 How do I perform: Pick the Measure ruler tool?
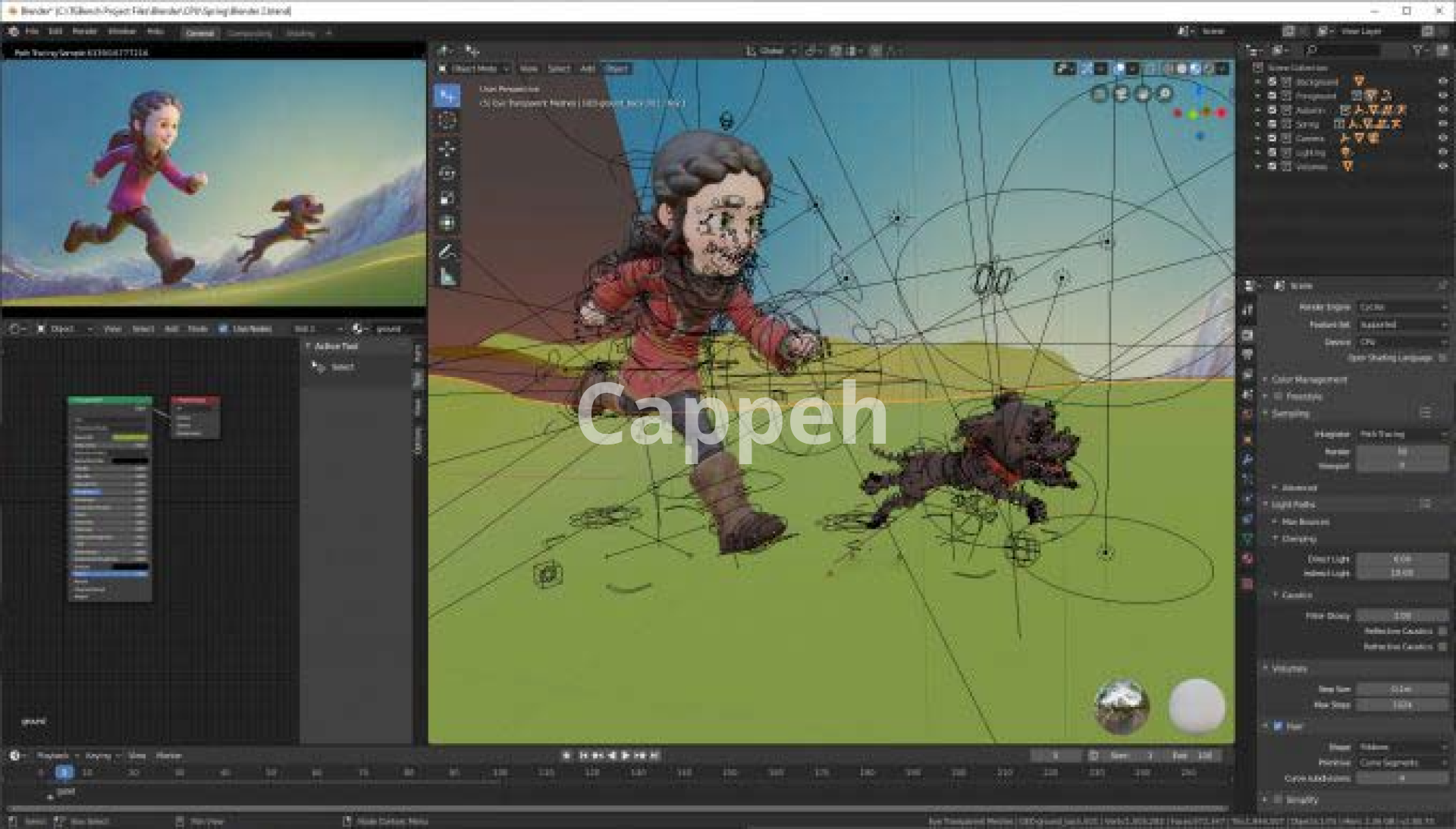[x=447, y=277]
